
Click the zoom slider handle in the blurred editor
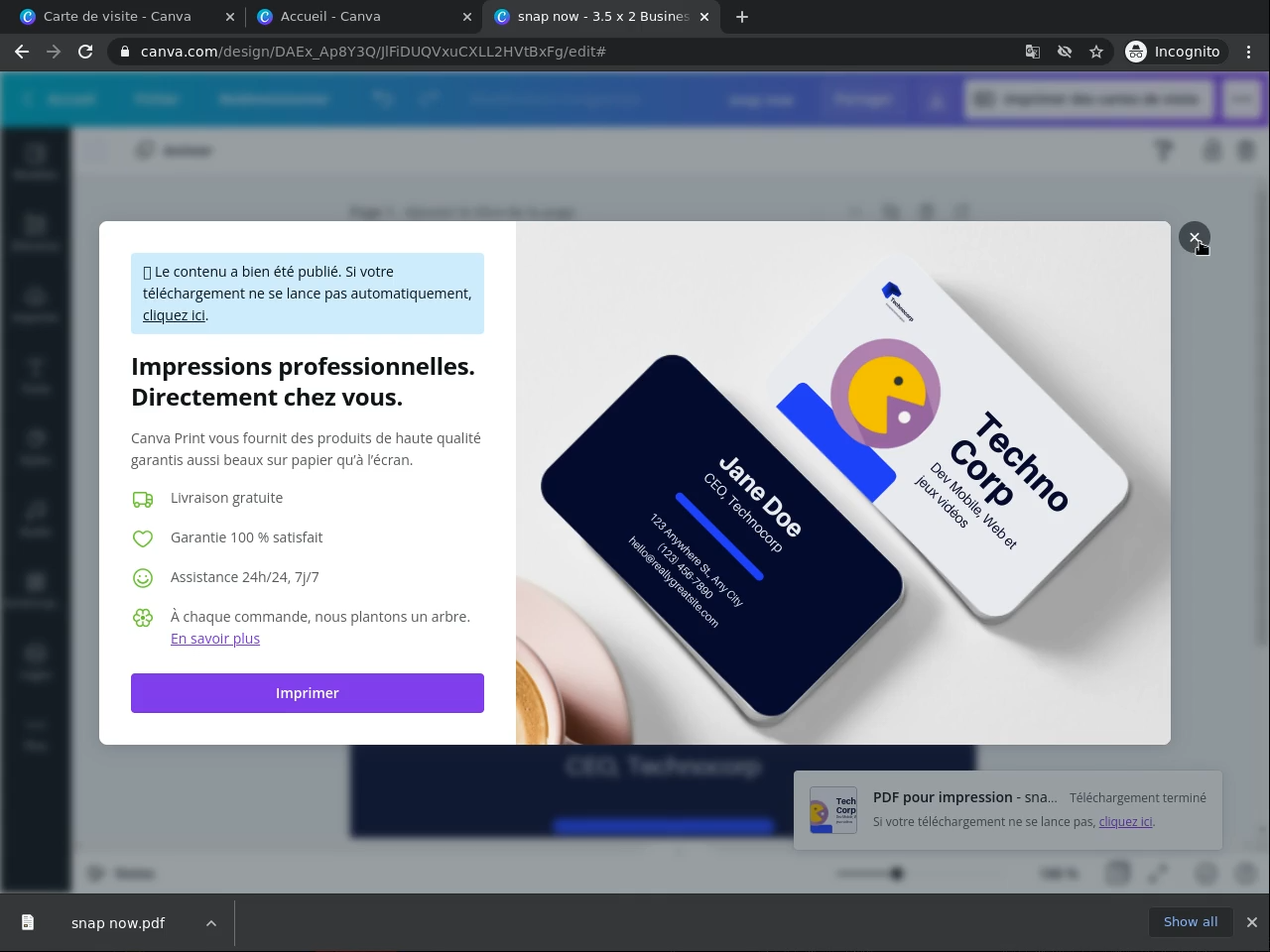897,874
